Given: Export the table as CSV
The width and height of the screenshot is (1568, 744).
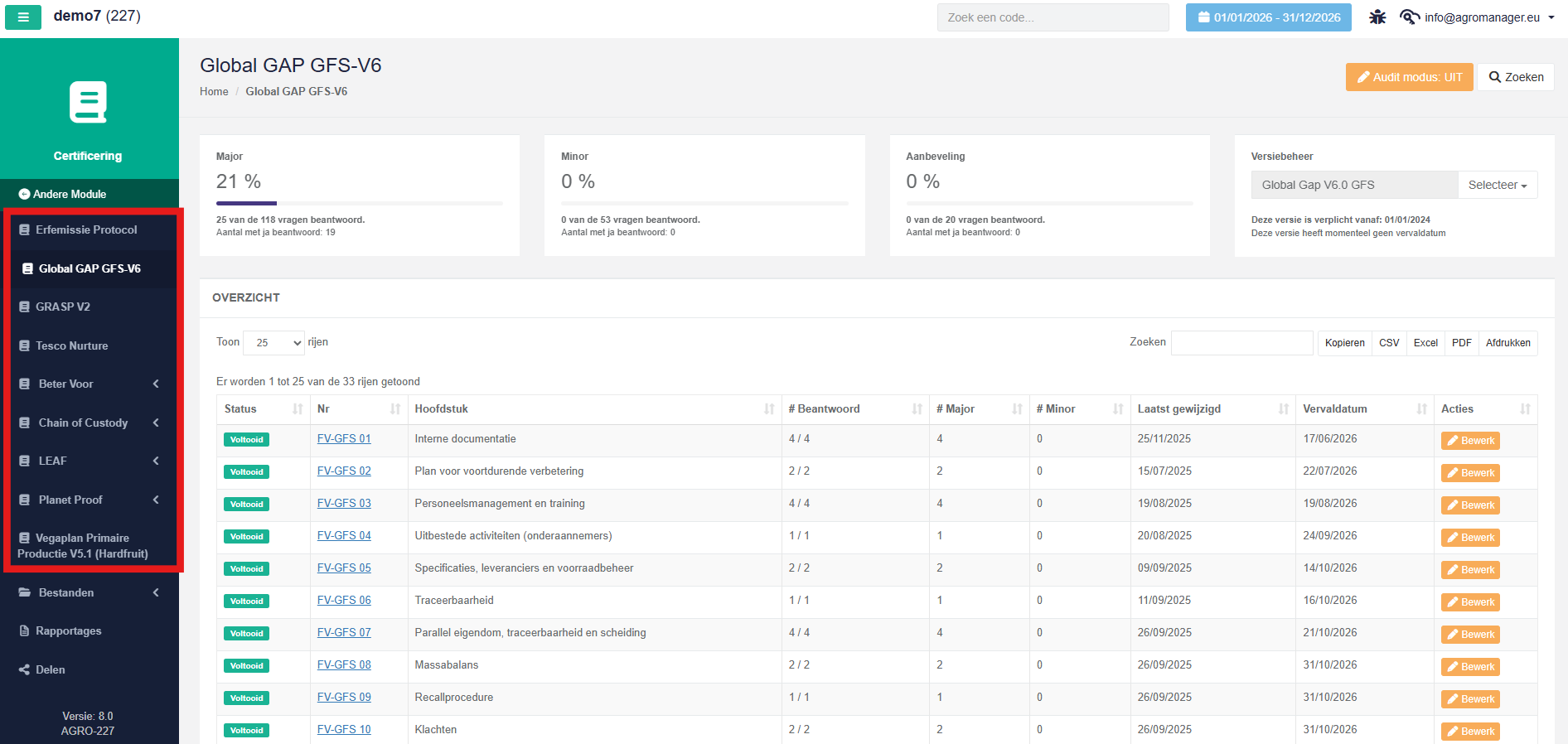Looking at the screenshot, I should [x=1389, y=343].
